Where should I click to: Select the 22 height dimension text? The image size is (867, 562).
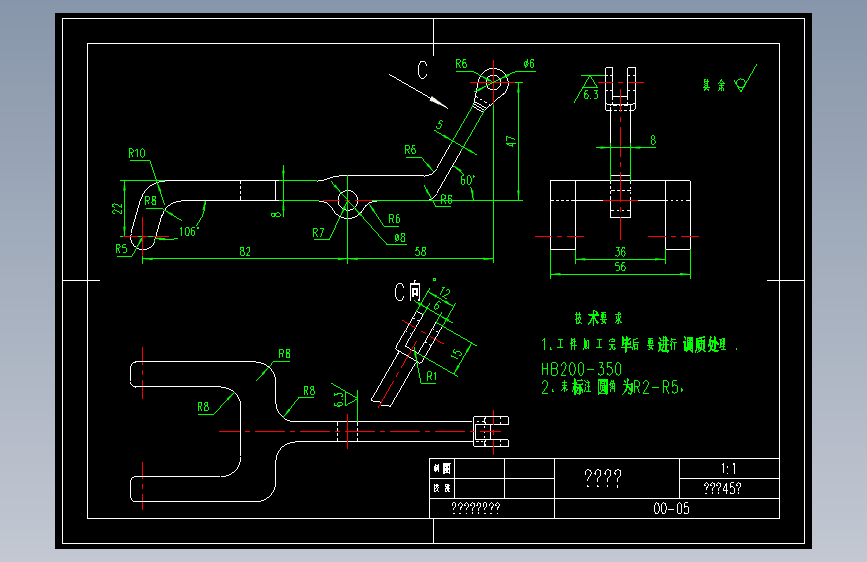[117, 208]
